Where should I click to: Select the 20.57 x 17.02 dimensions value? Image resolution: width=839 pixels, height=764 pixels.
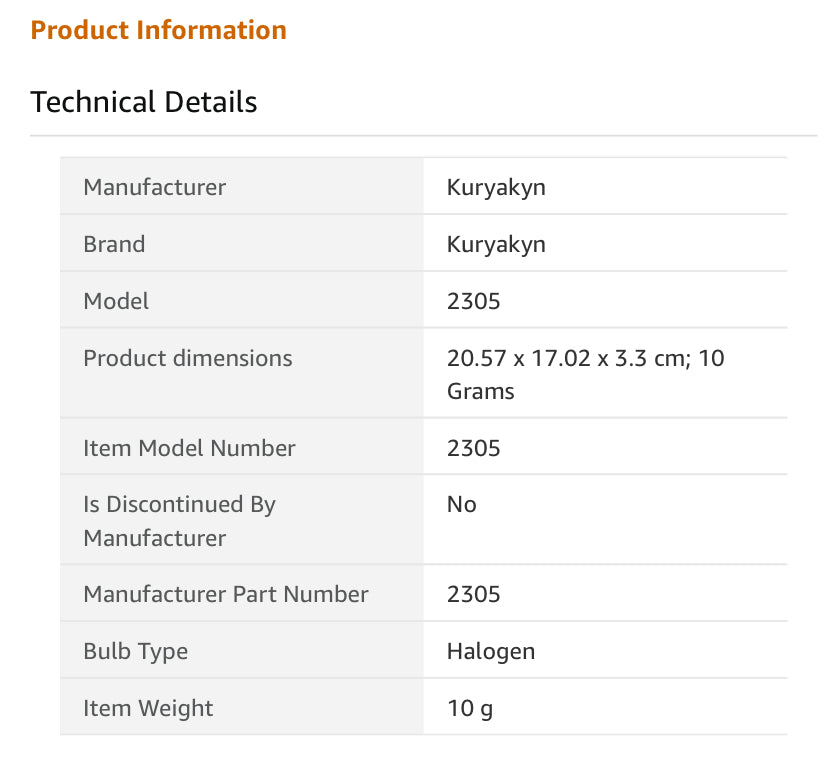coord(585,374)
